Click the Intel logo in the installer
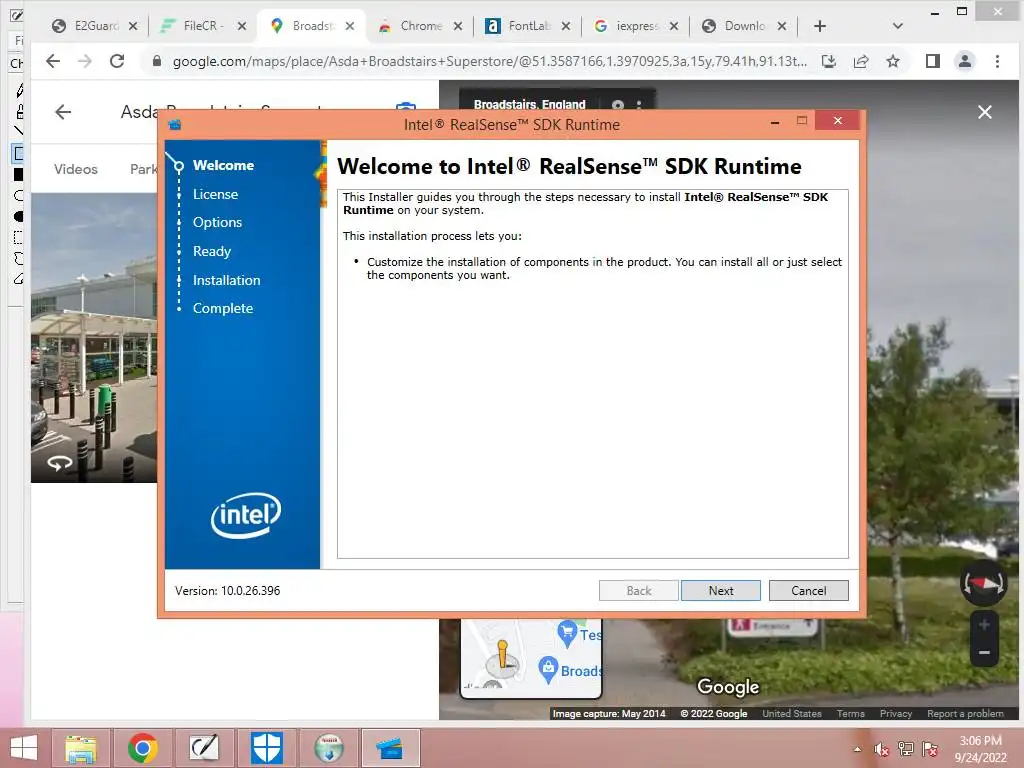1024x768 pixels. (246, 515)
